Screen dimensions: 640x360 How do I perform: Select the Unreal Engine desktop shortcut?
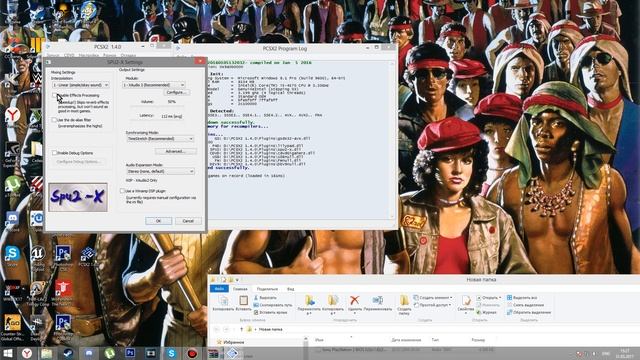point(38,257)
